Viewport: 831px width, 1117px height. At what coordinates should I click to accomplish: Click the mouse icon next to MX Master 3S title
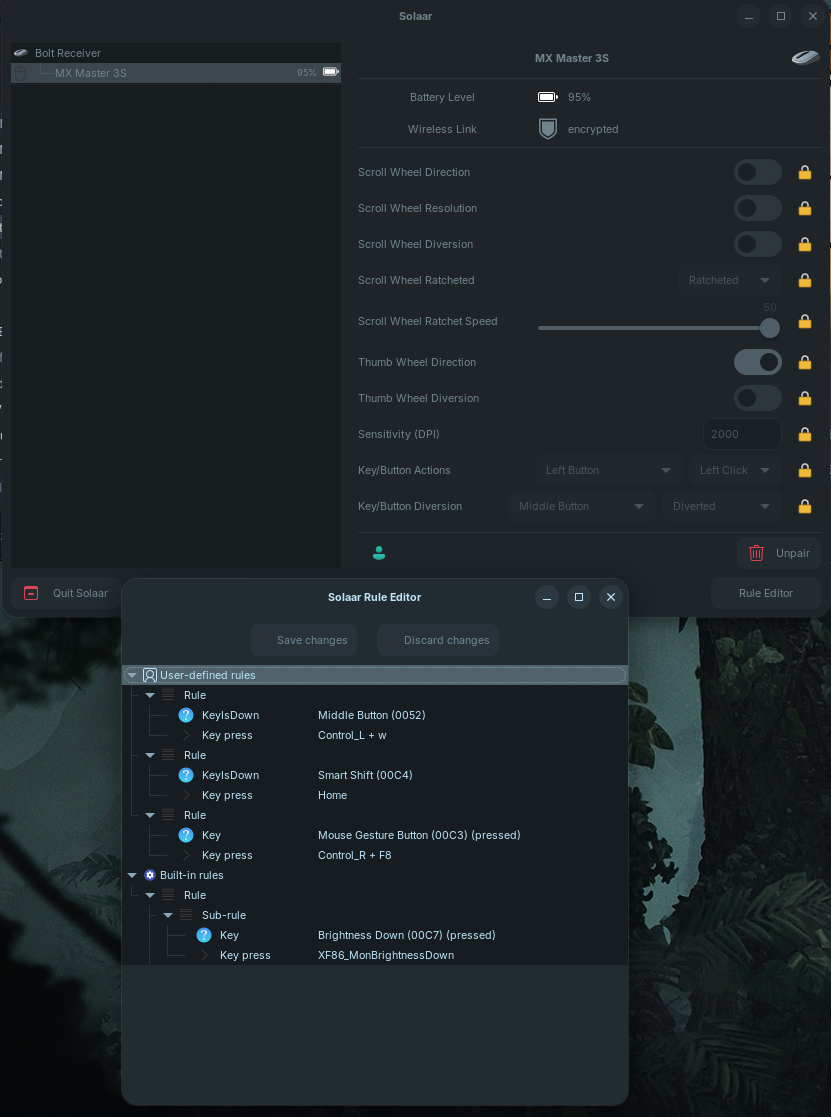[805, 58]
